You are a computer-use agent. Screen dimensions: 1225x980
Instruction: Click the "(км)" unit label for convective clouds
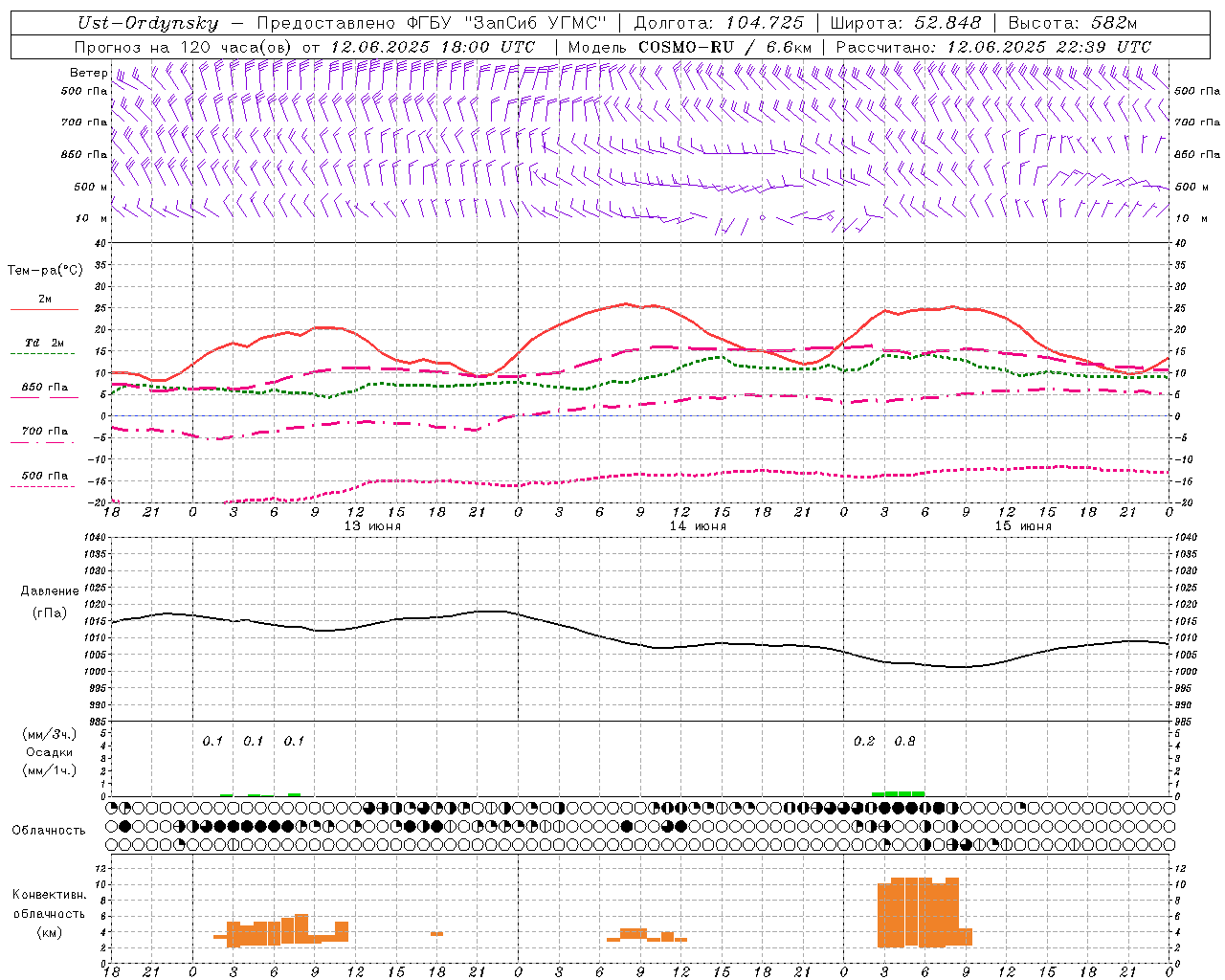[x=50, y=932]
